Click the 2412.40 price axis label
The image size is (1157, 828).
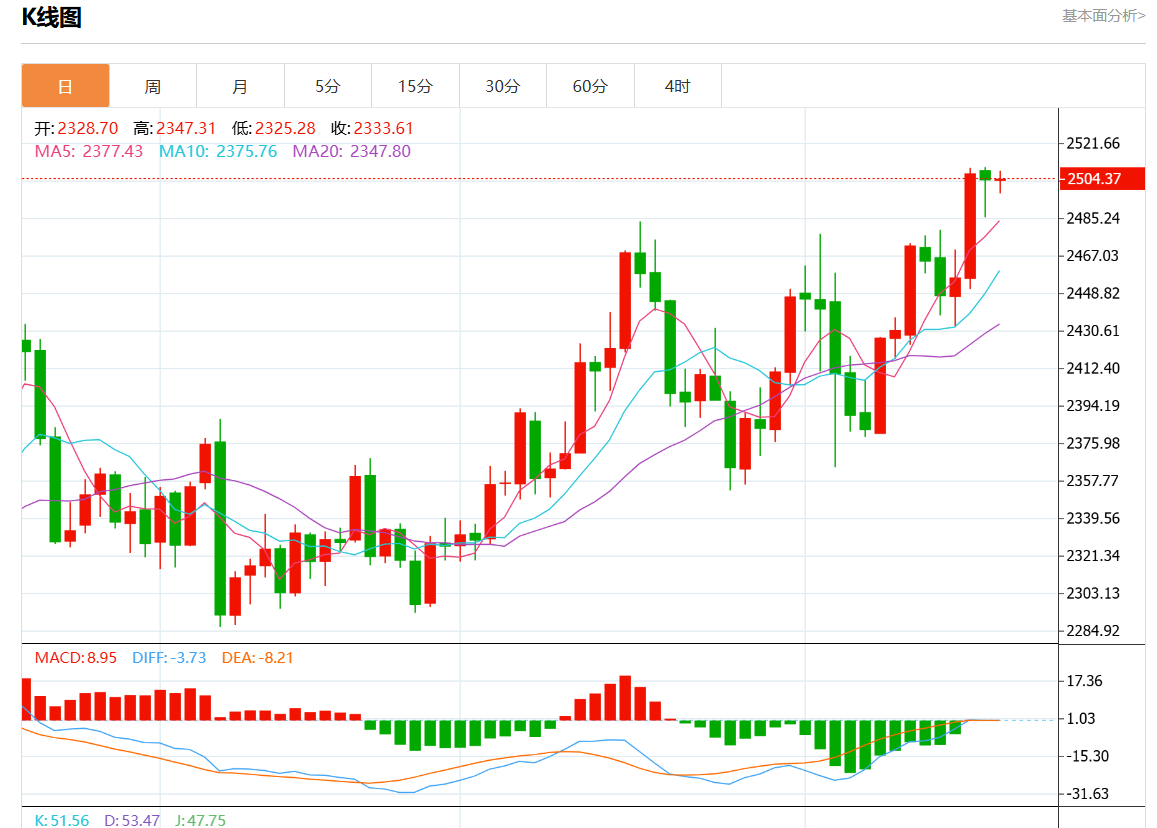pos(1093,368)
